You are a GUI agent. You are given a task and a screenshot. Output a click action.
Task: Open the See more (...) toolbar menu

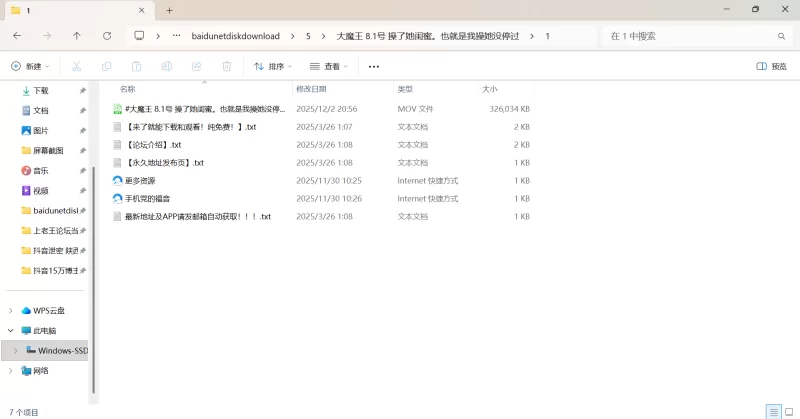374,67
